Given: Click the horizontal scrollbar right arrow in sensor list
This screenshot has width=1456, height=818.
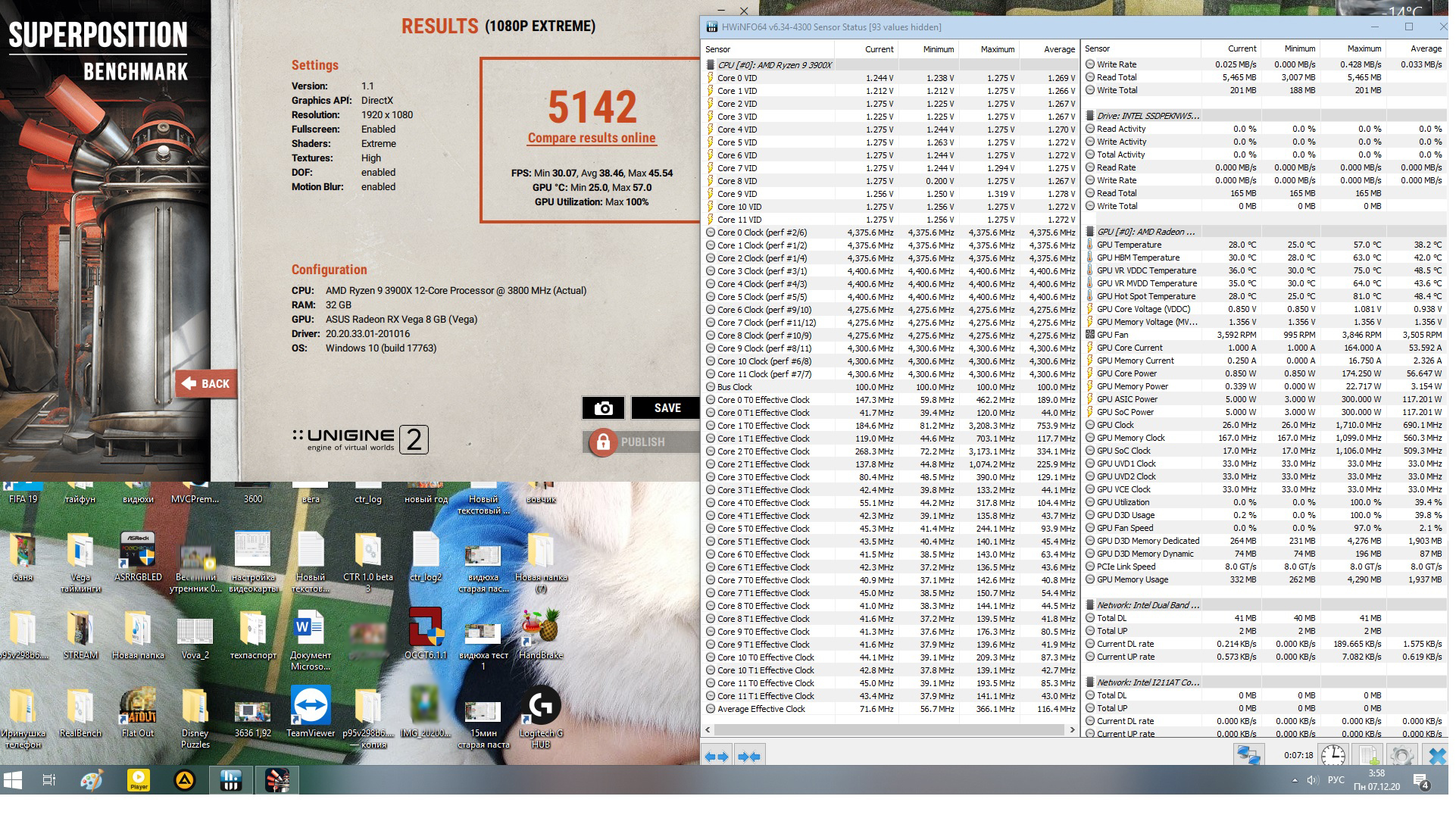Looking at the screenshot, I should 1072,730.
